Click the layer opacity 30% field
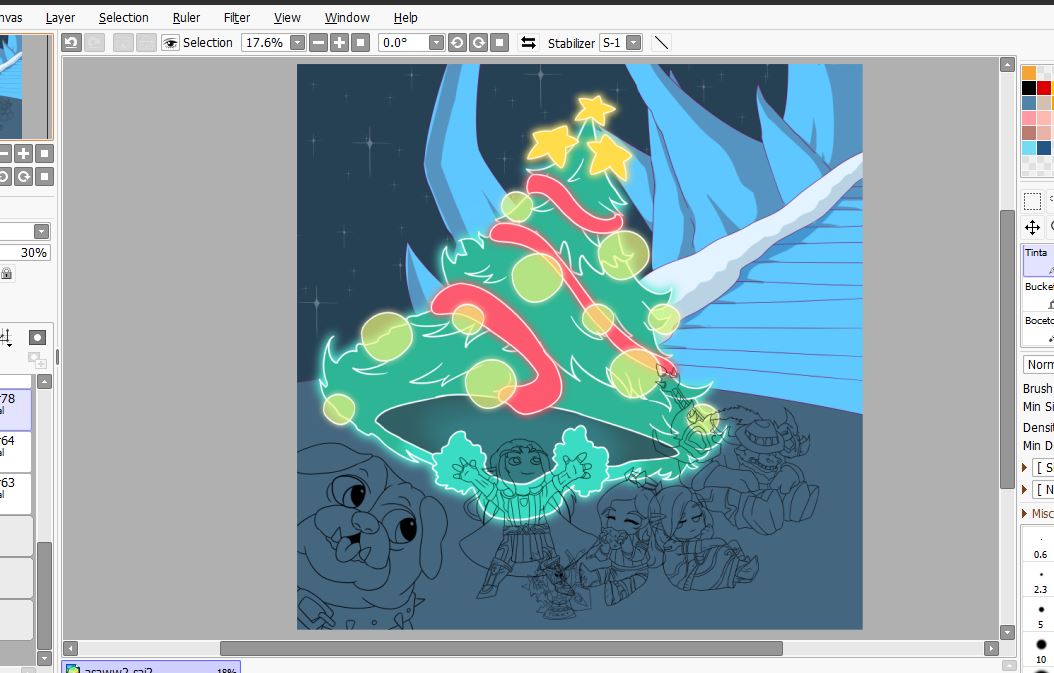 (x=25, y=253)
